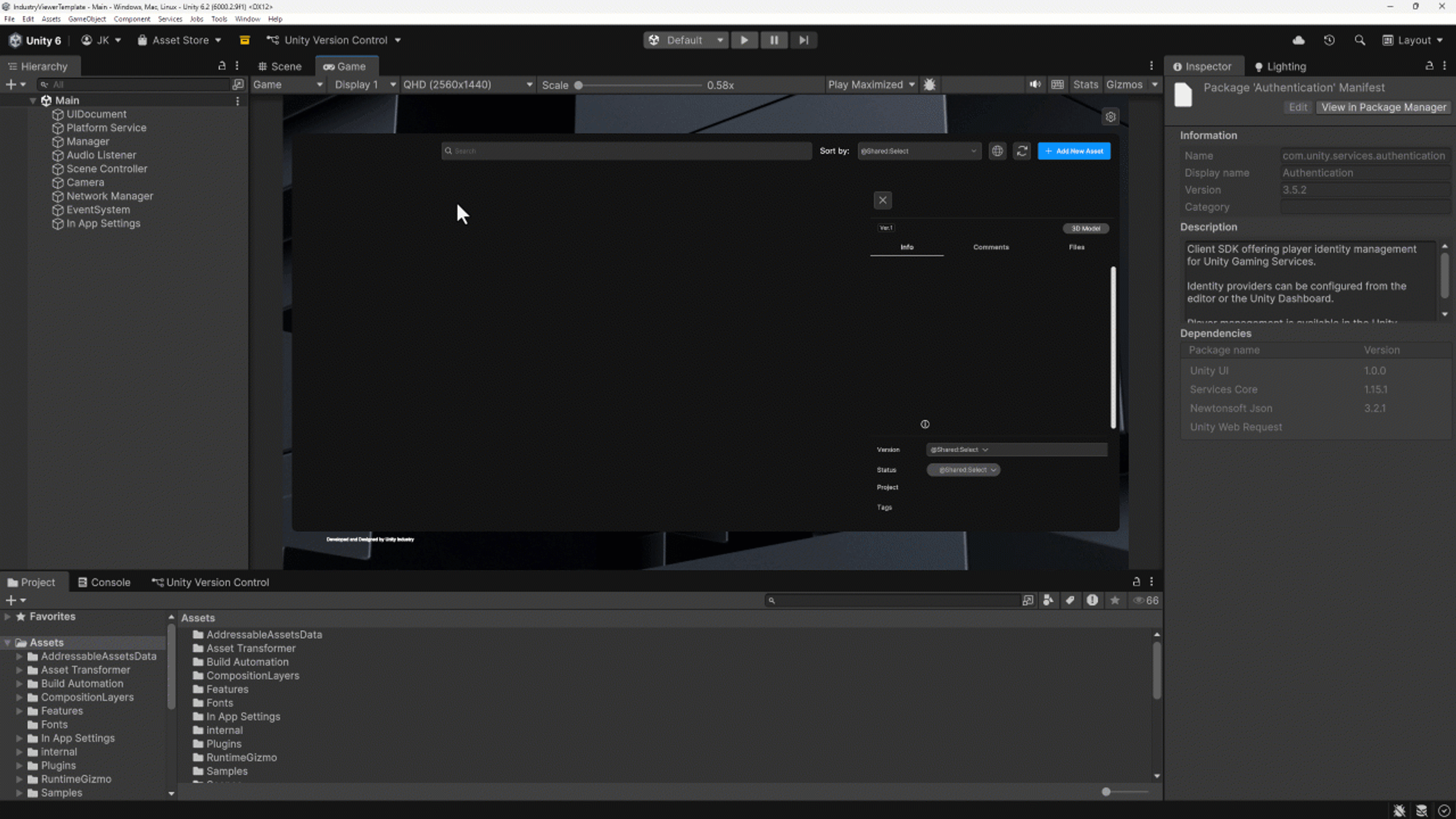1456x819 pixels.
Task: Click the Game view Scale slider
Action: [x=639, y=85]
